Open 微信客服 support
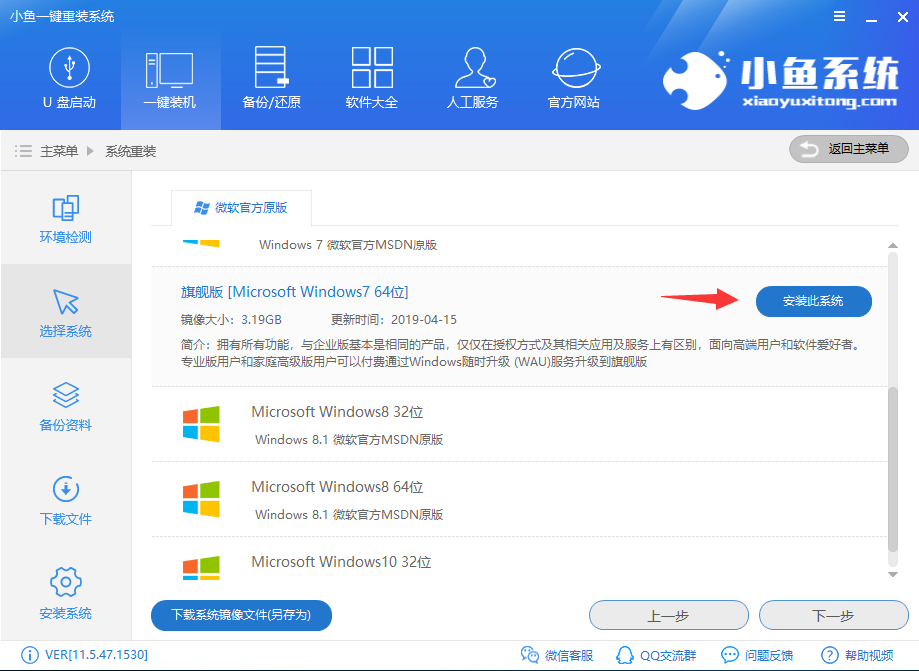The width and height of the screenshot is (919, 671). pos(557,655)
